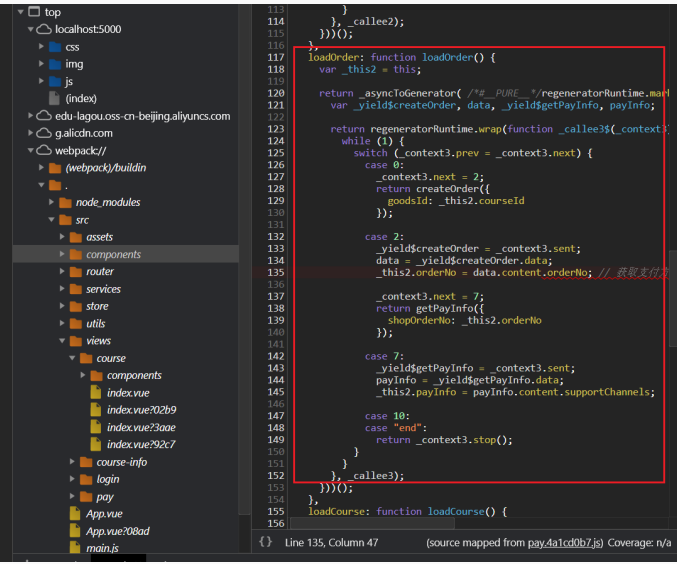The width and height of the screenshot is (677, 564).
Task: Set breakpoint on line number 135
Action: coord(276,272)
